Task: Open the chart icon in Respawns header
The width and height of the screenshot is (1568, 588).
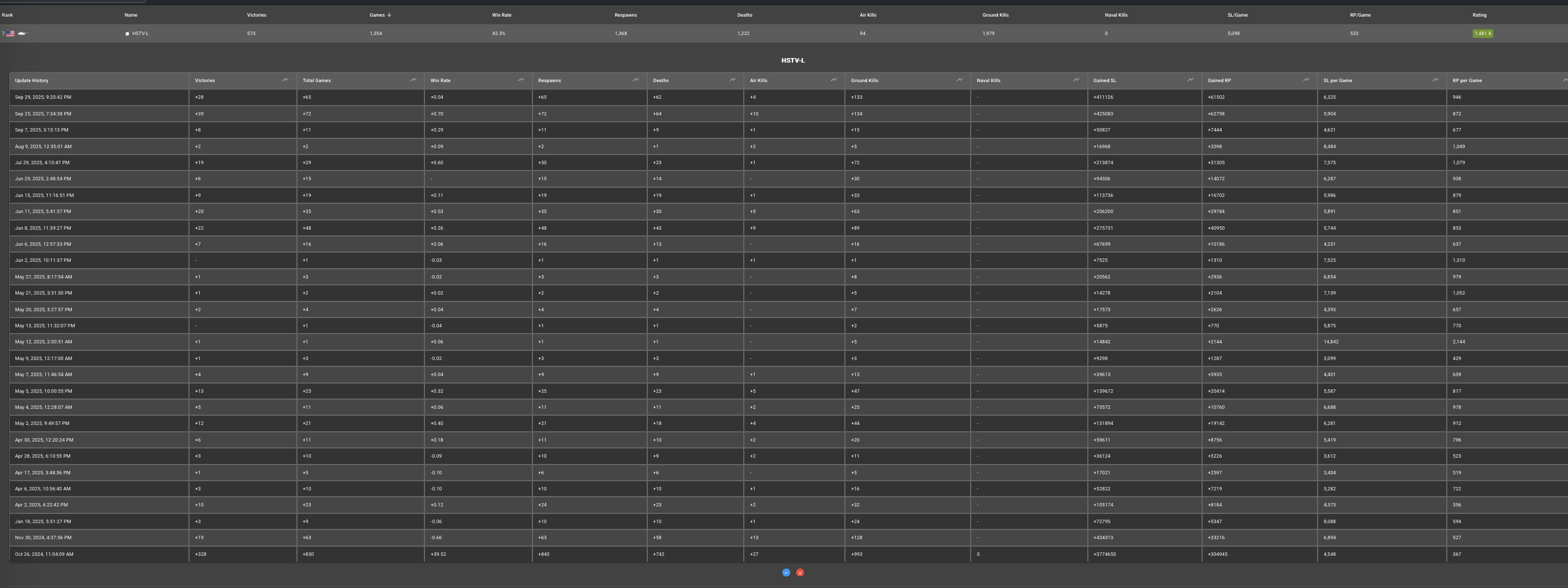Action: pos(635,80)
